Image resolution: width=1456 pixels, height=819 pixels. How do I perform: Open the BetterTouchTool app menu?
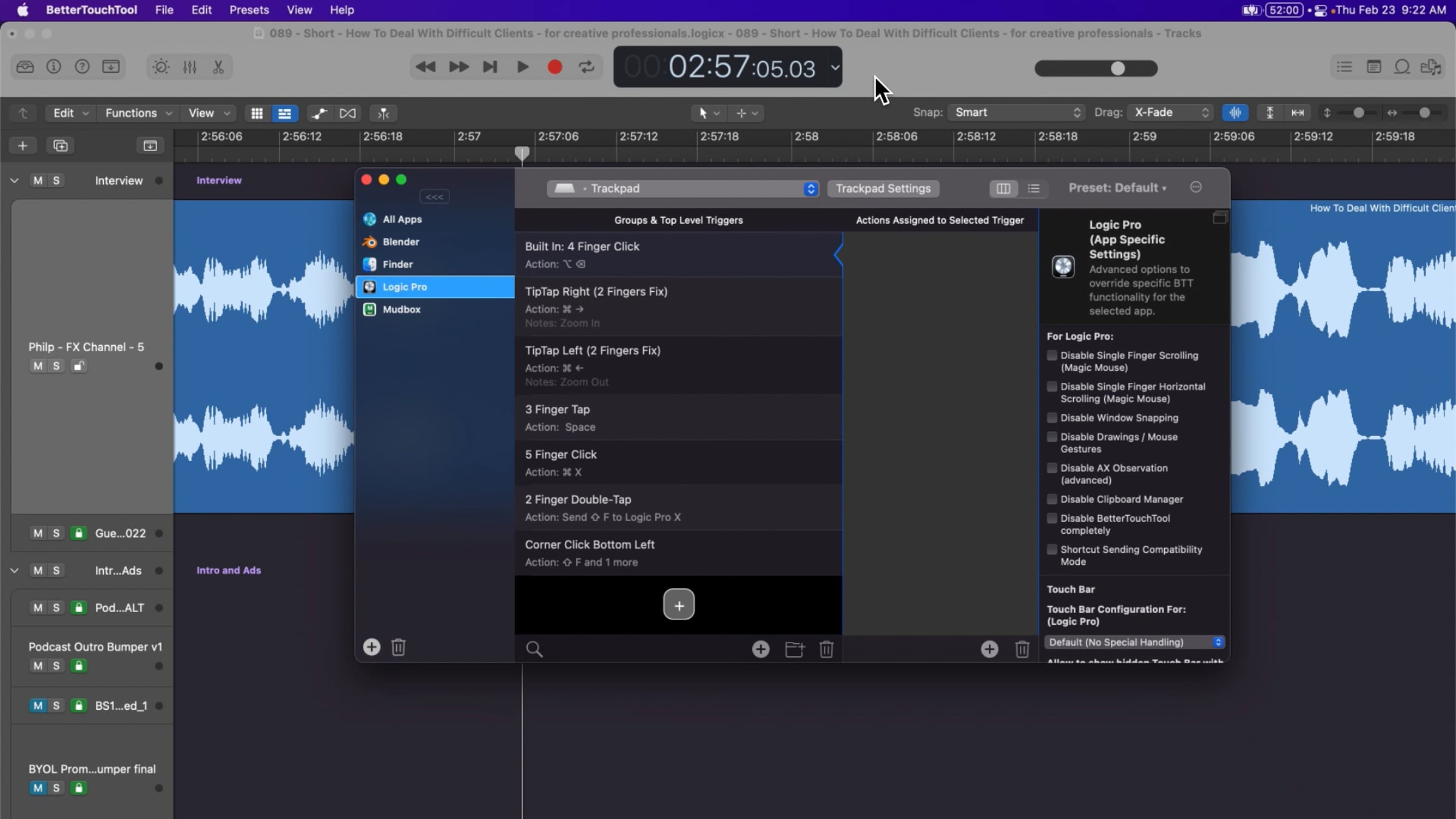click(x=92, y=10)
